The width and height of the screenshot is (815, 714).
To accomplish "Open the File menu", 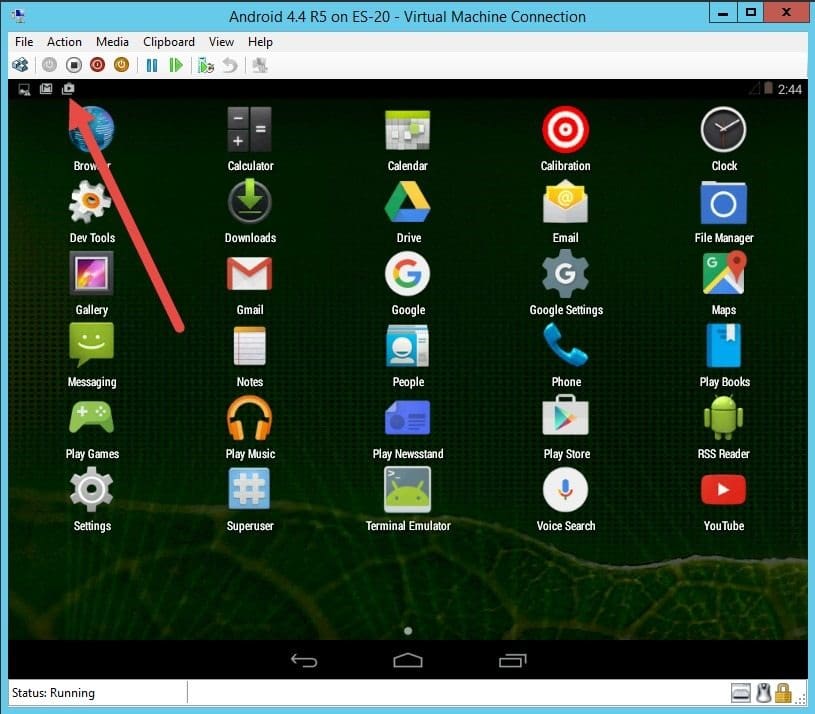I will (x=24, y=42).
